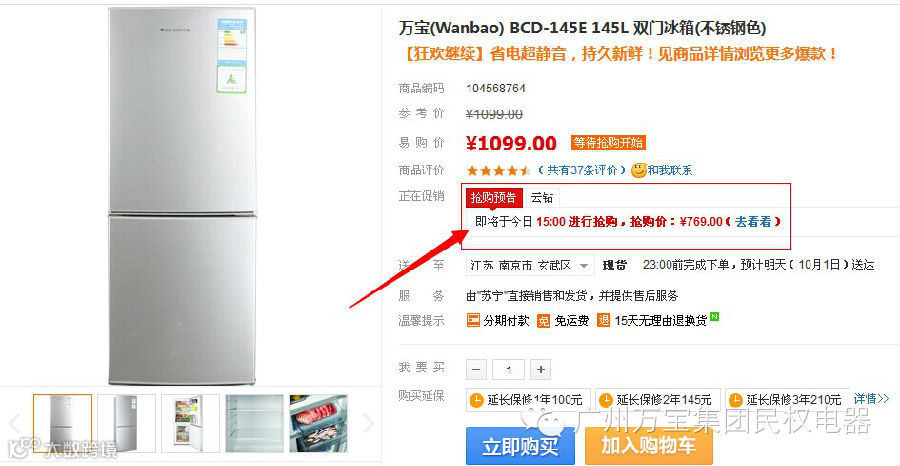
Task: Select 延长保修3年210元 warranty option
Action: tap(786, 399)
